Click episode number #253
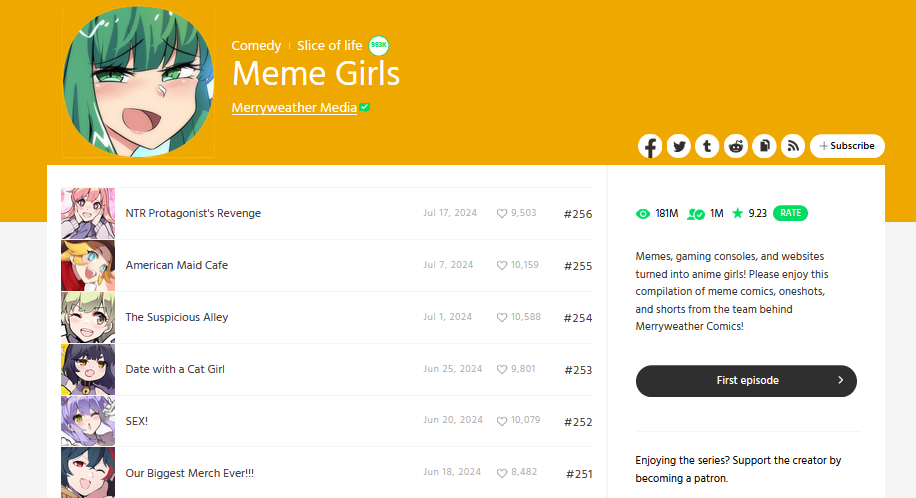916x498 pixels. pyautogui.click(x=578, y=371)
